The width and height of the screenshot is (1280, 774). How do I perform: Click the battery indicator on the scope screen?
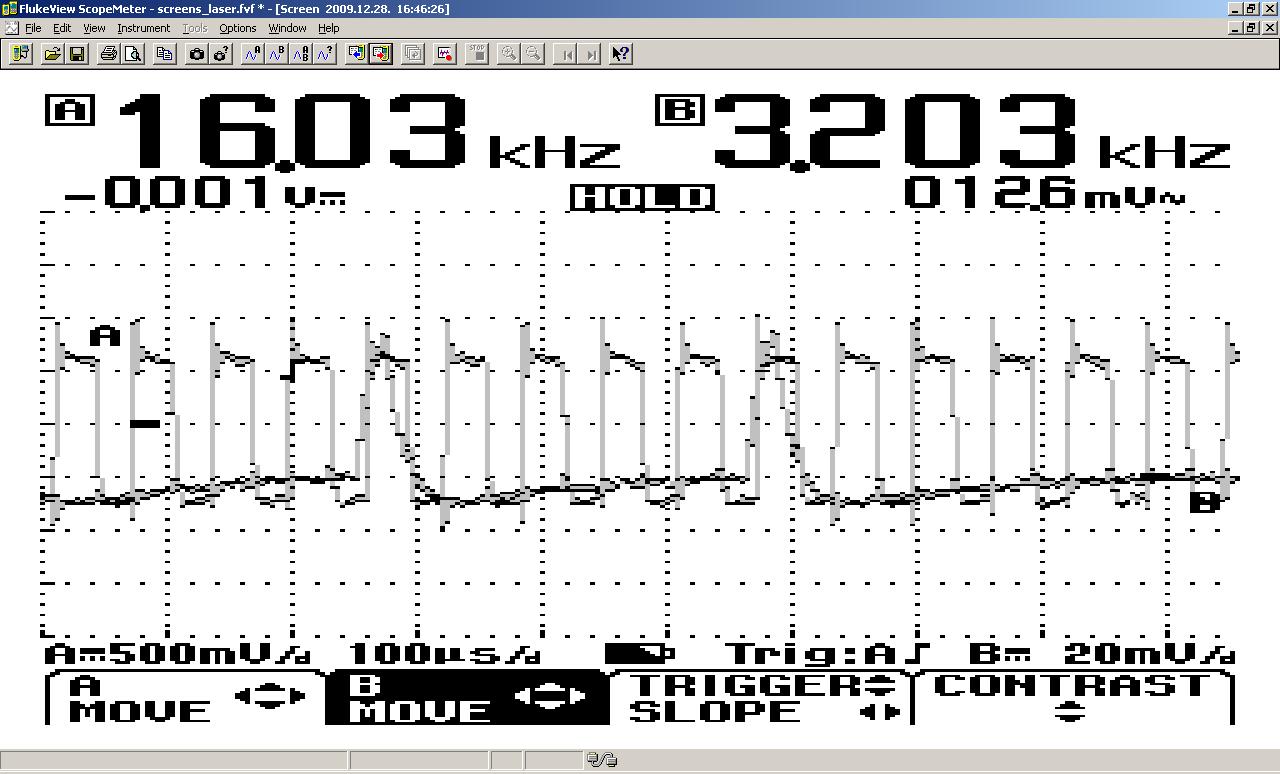(x=640, y=654)
